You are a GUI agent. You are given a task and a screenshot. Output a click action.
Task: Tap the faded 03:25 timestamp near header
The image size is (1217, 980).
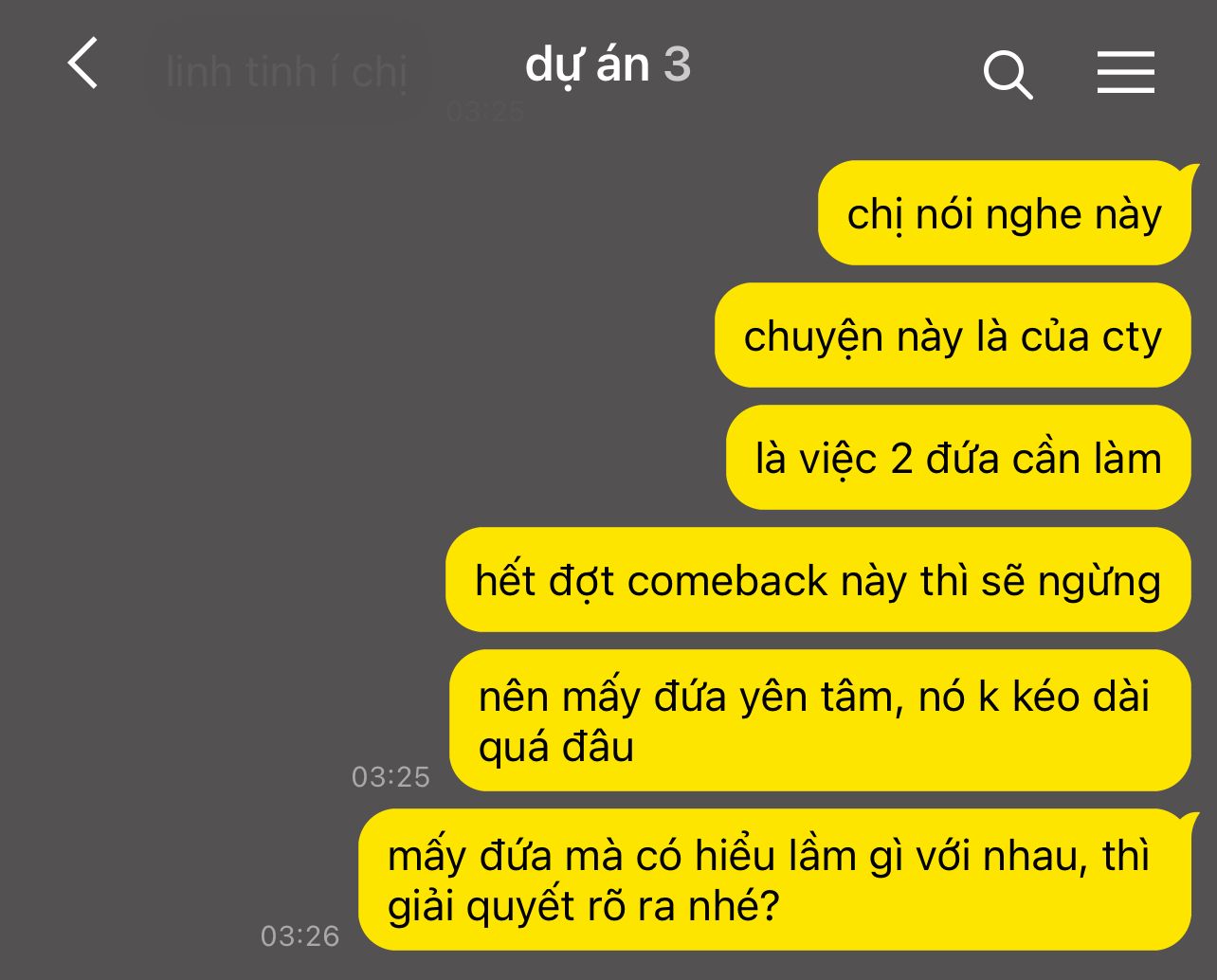(x=485, y=112)
